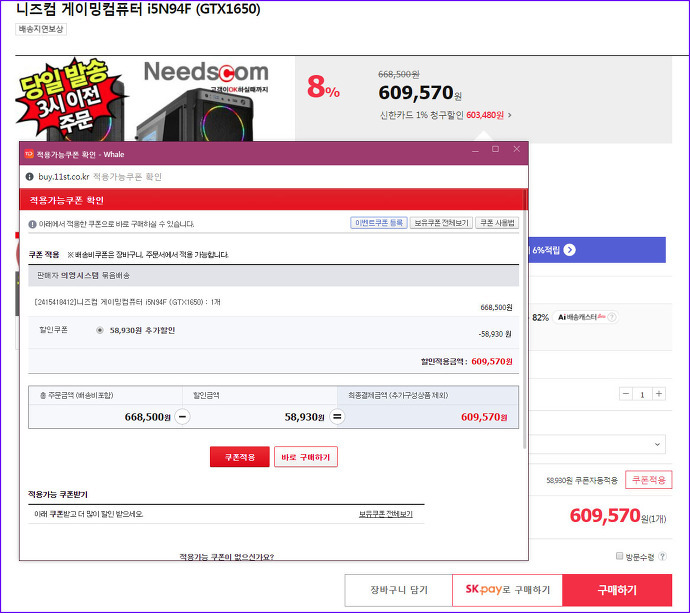The image size is (690, 613).
Task: Maximize the coupon popup window
Action: click(x=495, y=149)
